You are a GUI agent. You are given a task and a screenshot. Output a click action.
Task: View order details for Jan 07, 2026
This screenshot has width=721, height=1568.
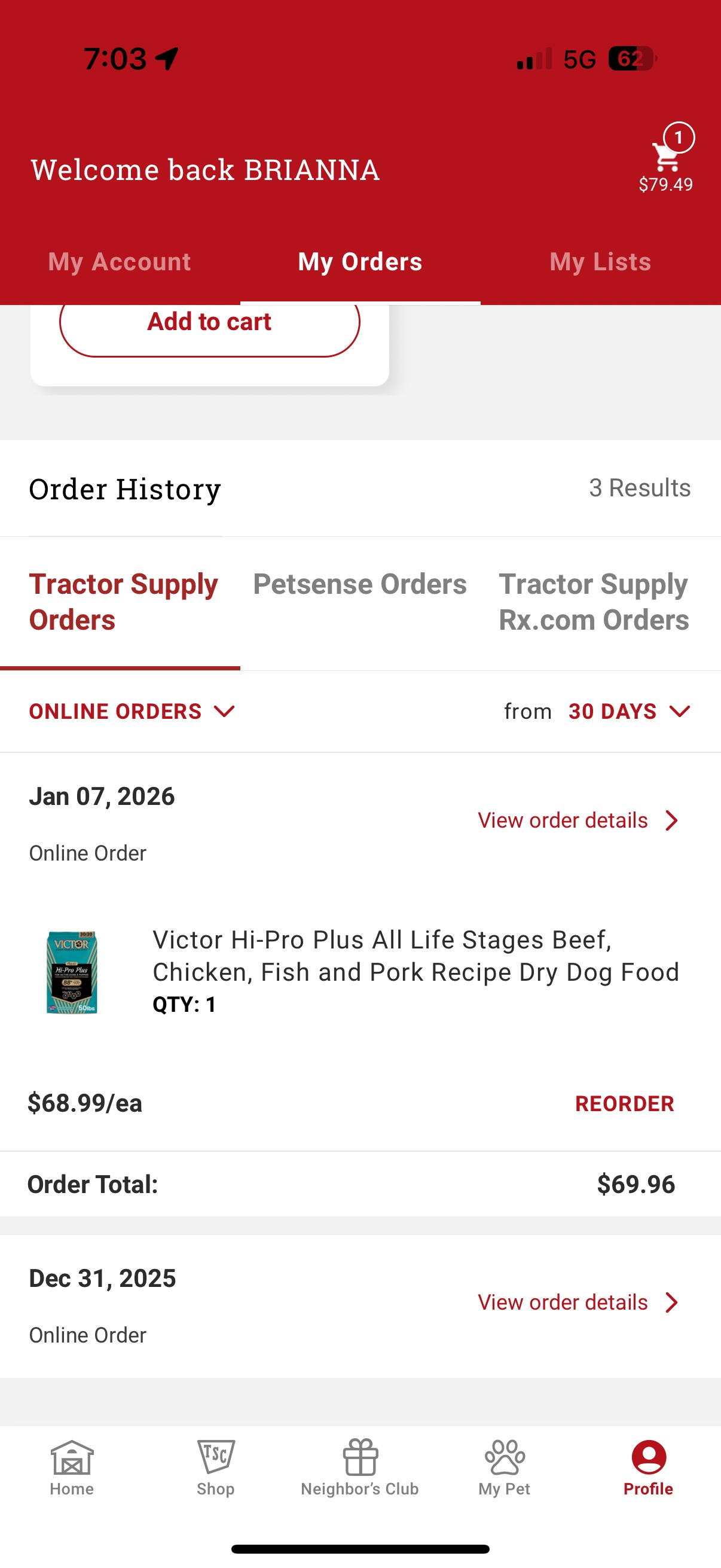pyautogui.click(x=563, y=820)
